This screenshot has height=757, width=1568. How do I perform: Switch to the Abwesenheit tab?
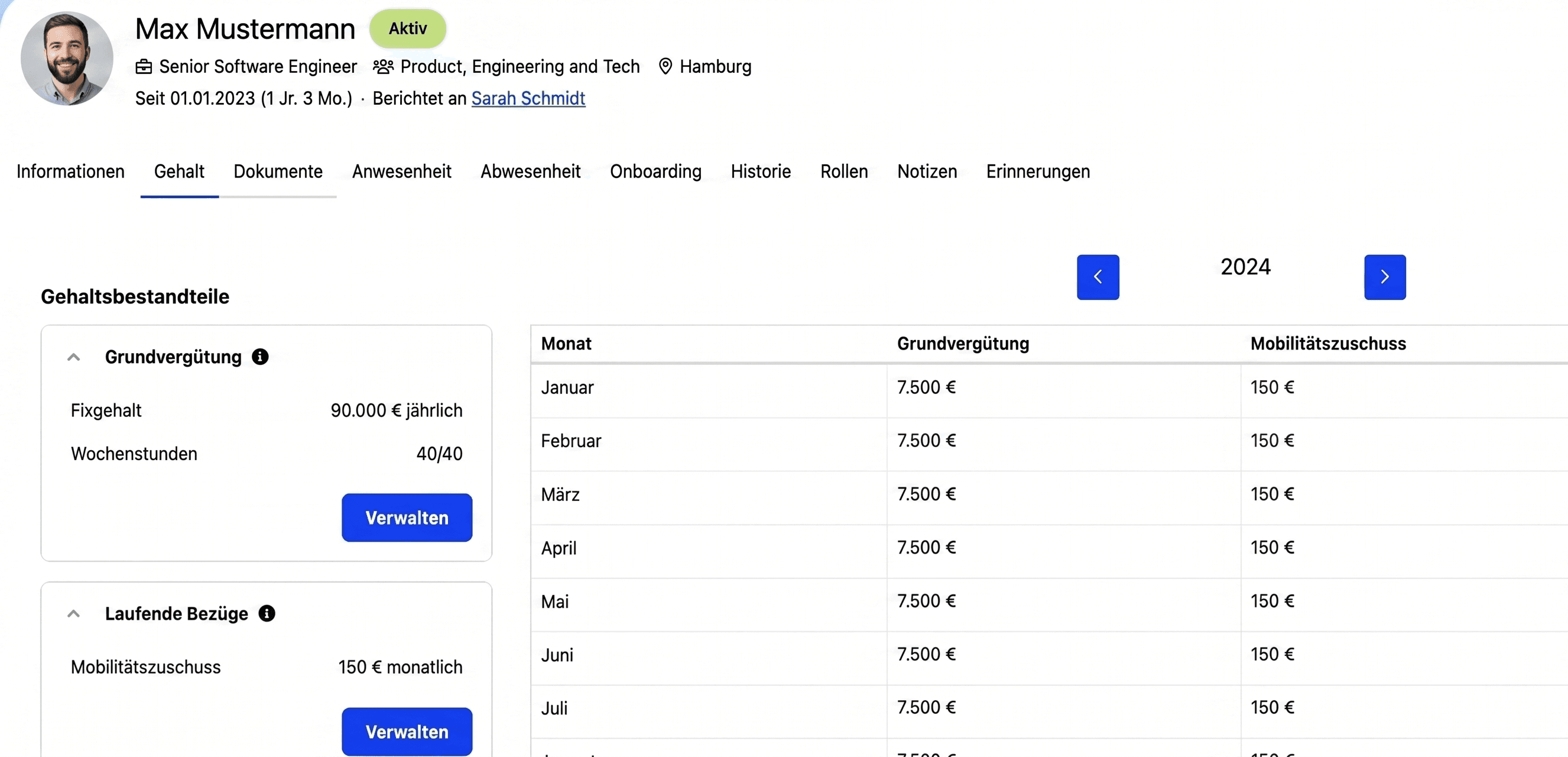tap(530, 172)
